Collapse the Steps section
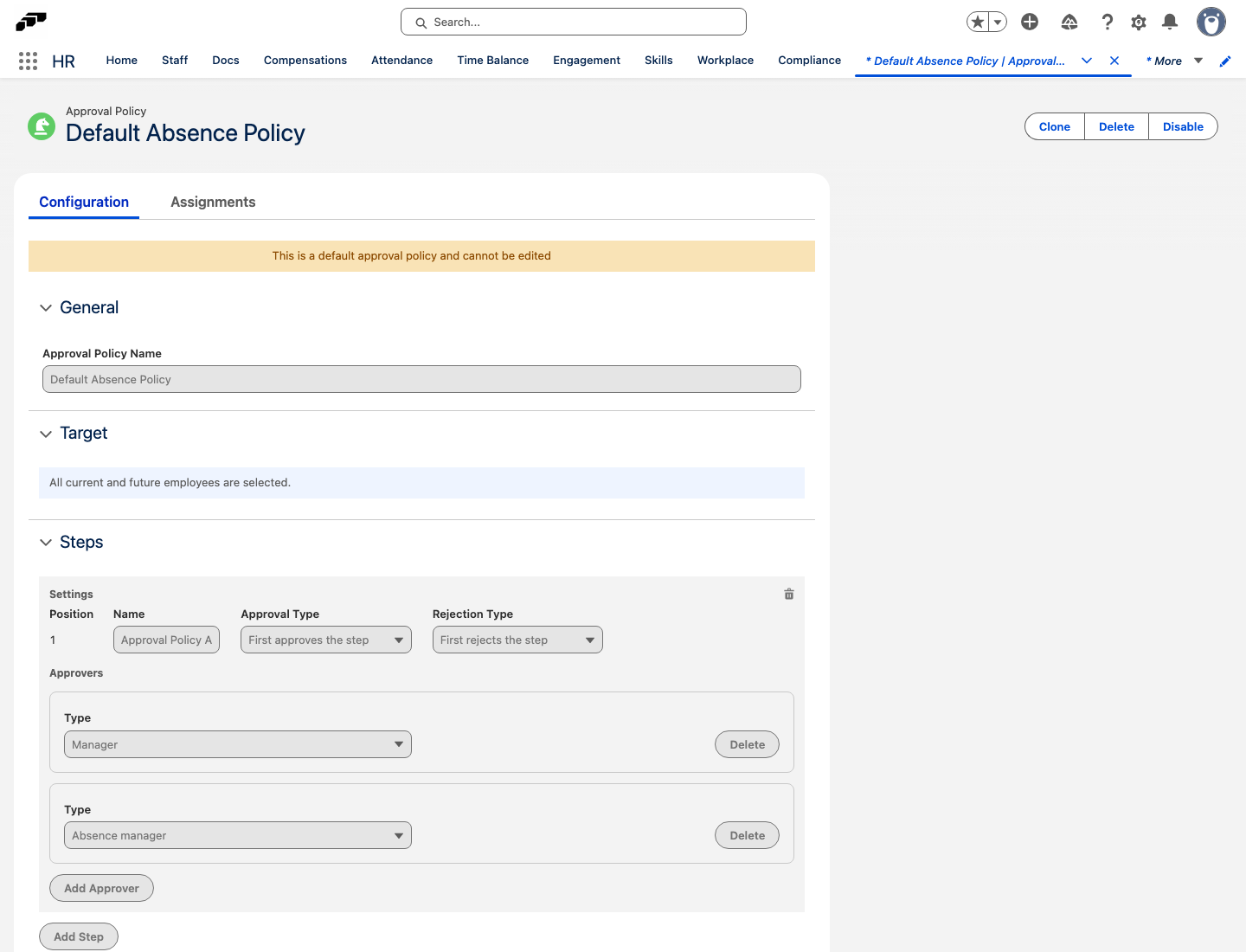 pyautogui.click(x=46, y=543)
